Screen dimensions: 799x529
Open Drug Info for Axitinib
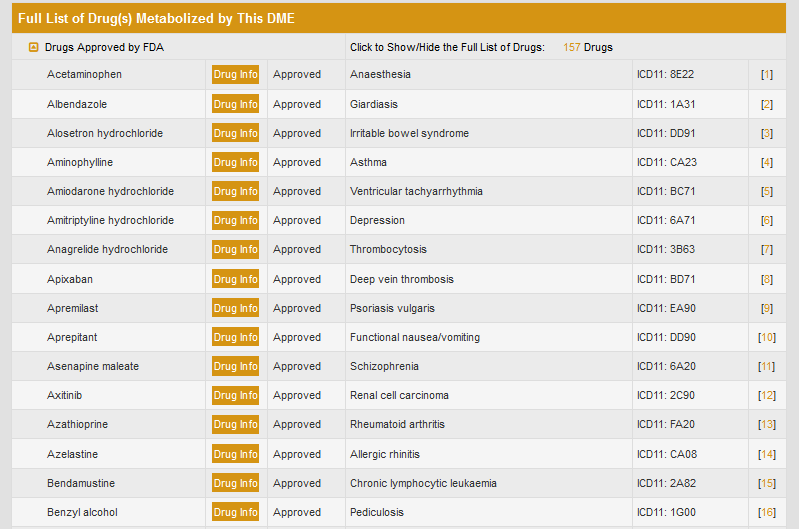[x=235, y=395]
